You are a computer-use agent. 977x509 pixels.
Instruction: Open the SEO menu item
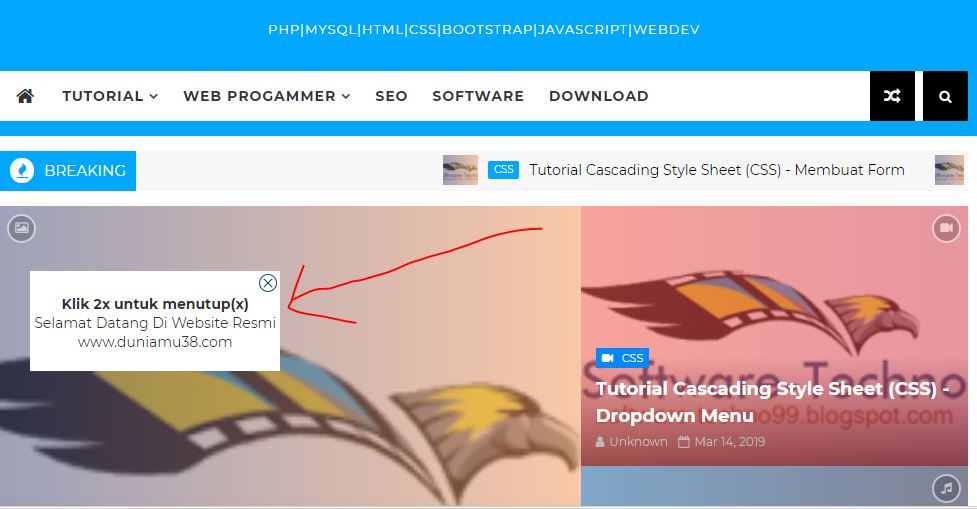[x=391, y=96]
